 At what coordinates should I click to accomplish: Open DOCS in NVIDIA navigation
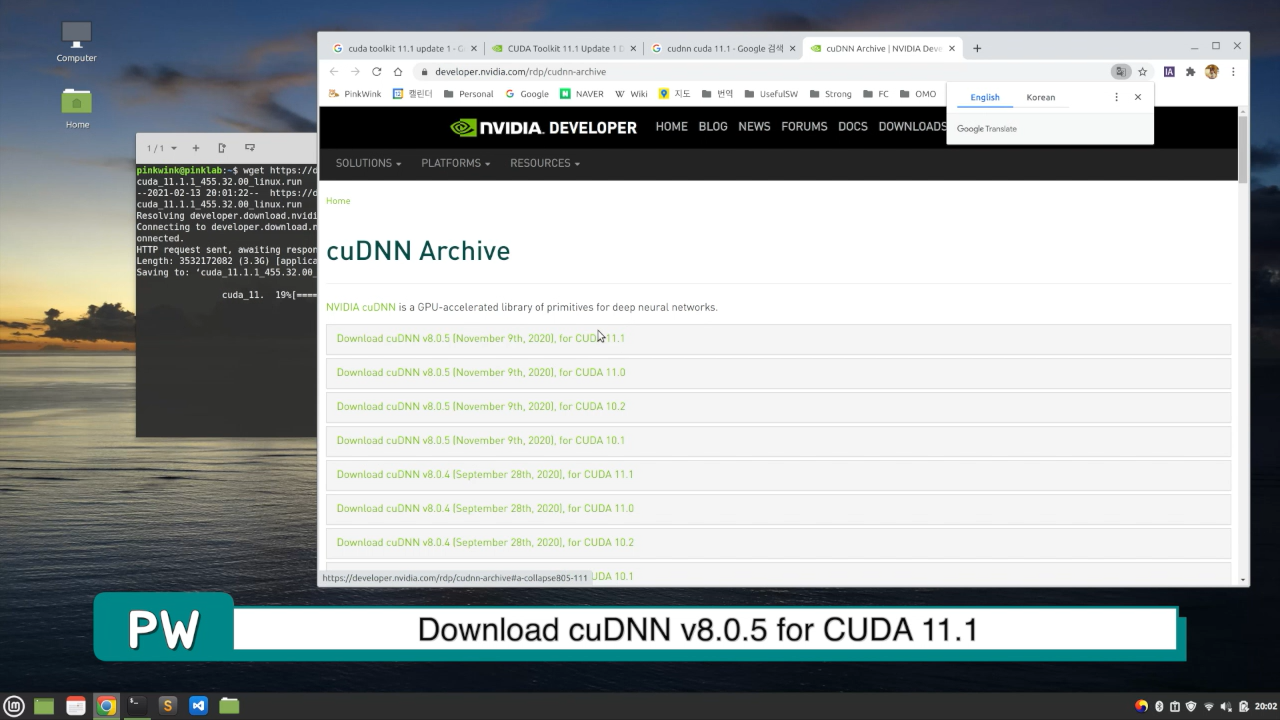(x=853, y=127)
